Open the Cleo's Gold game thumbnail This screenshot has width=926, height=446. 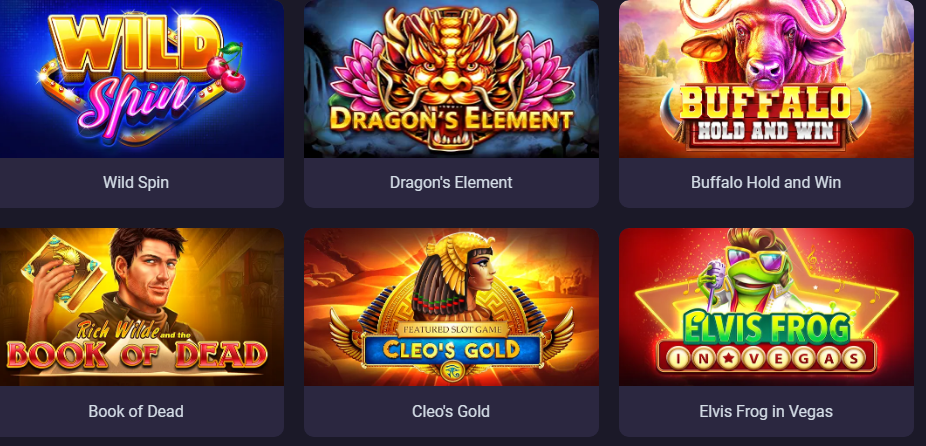451,307
